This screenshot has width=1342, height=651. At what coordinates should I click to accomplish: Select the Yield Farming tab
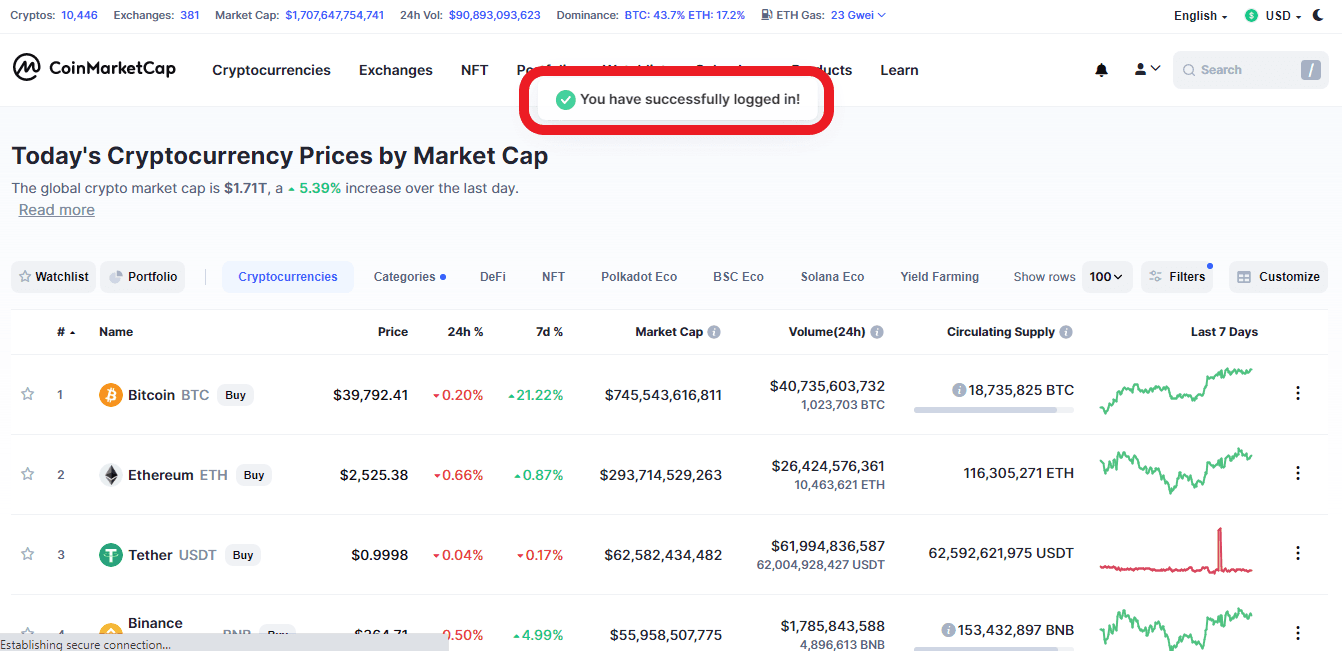coord(939,277)
